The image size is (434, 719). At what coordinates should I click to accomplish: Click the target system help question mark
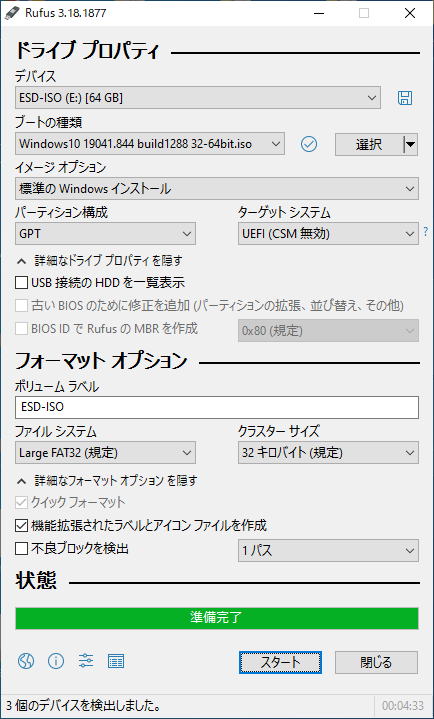[426, 233]
